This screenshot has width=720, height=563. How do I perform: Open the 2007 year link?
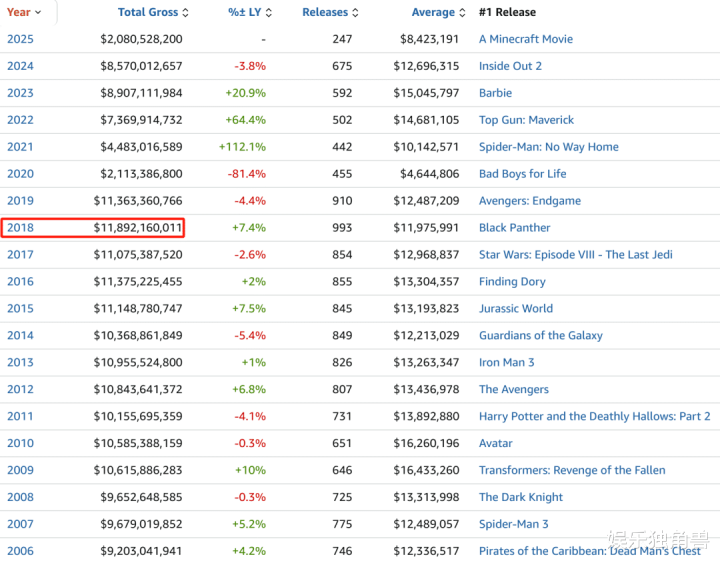20,524
